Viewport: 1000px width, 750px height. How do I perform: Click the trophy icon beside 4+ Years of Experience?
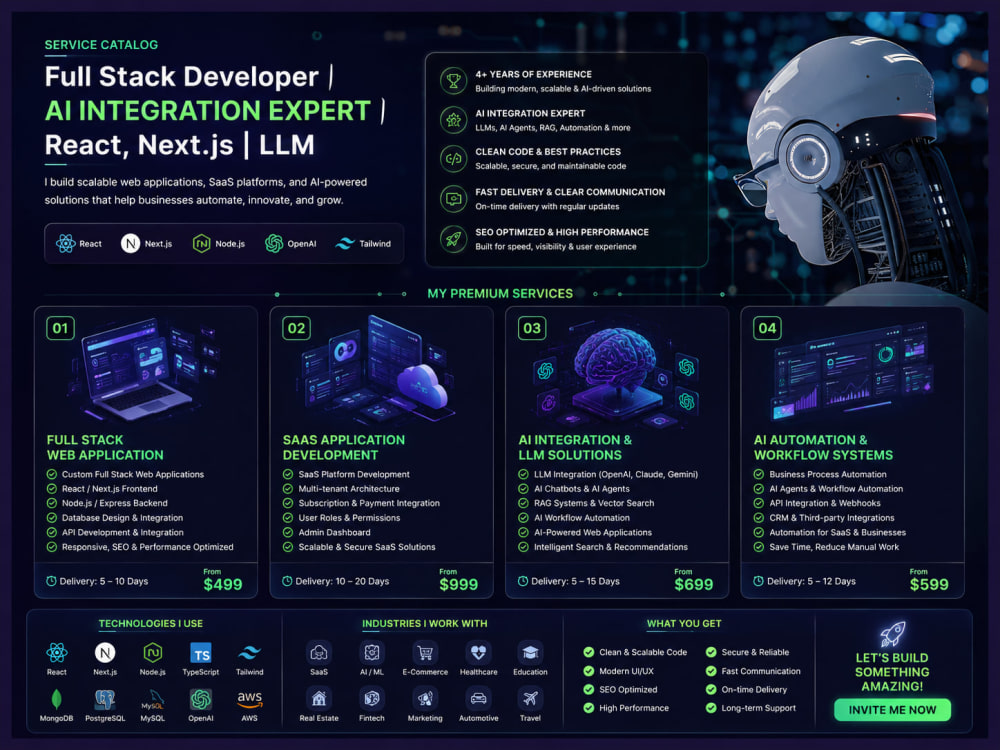pos(453,81)
